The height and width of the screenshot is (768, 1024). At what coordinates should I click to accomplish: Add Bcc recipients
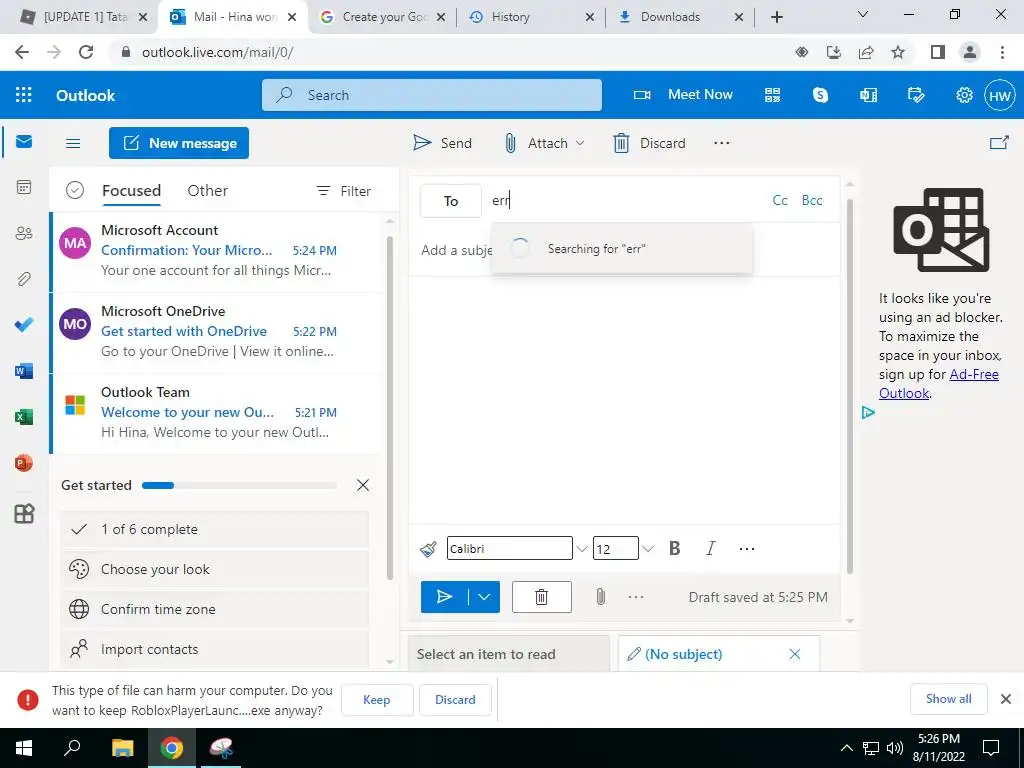tap(812, 200)
